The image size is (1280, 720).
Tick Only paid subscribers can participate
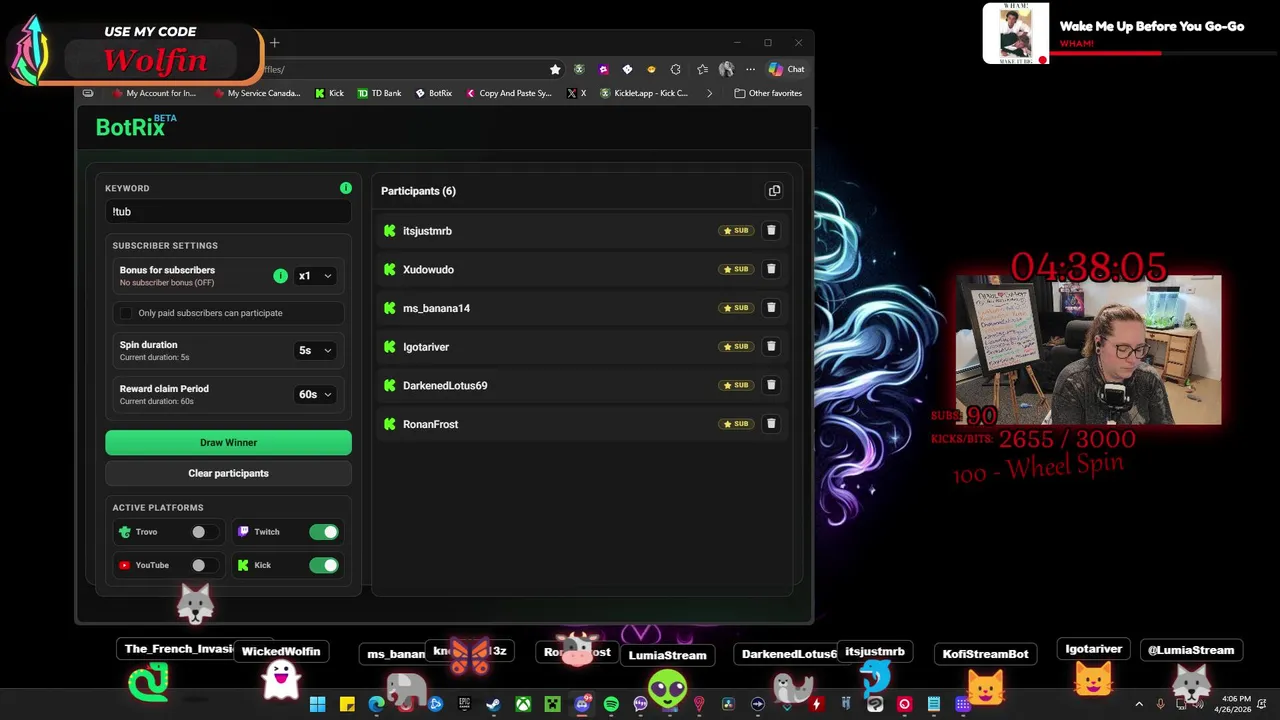coord(126,313)
